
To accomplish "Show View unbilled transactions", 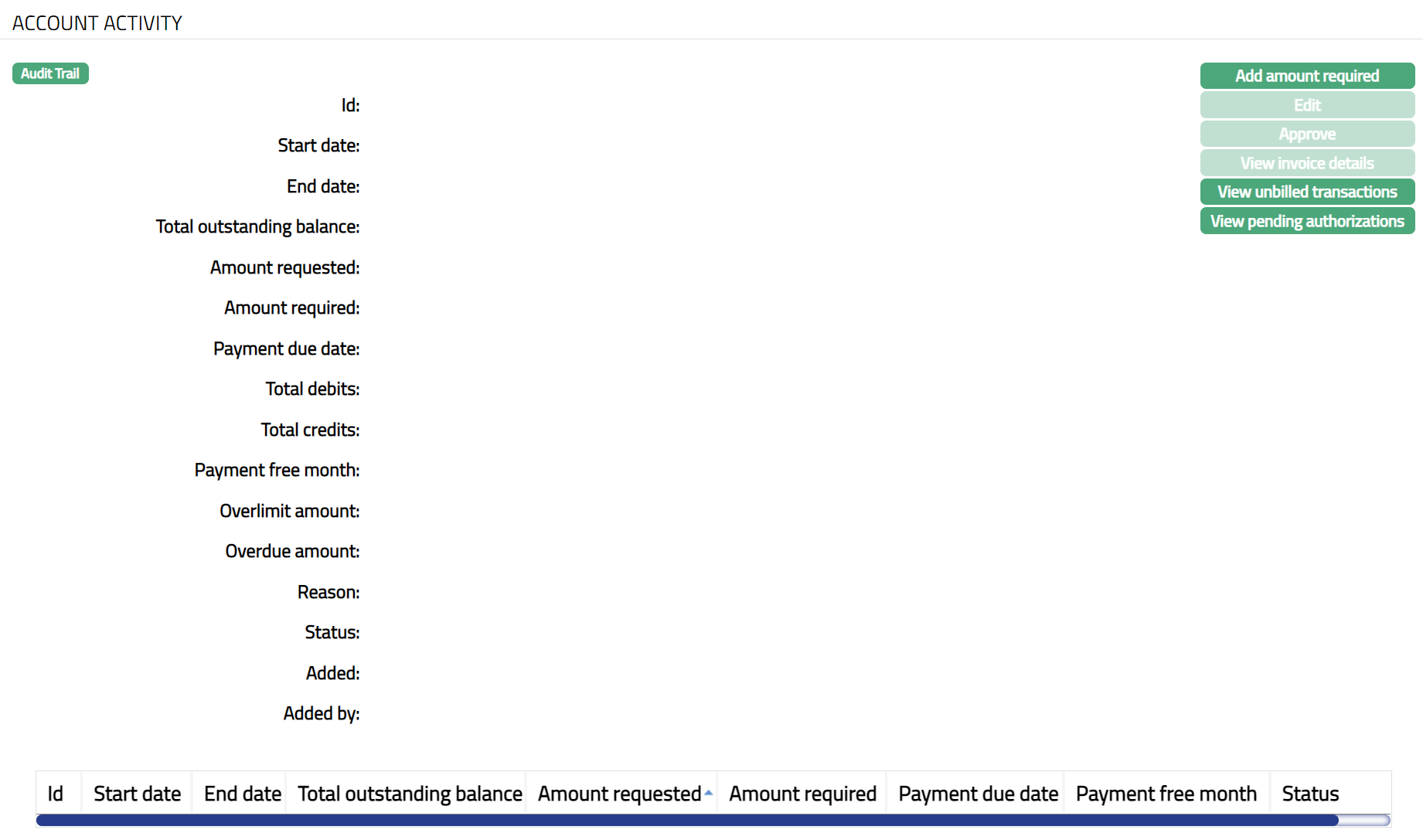I will click(1306, 192).
